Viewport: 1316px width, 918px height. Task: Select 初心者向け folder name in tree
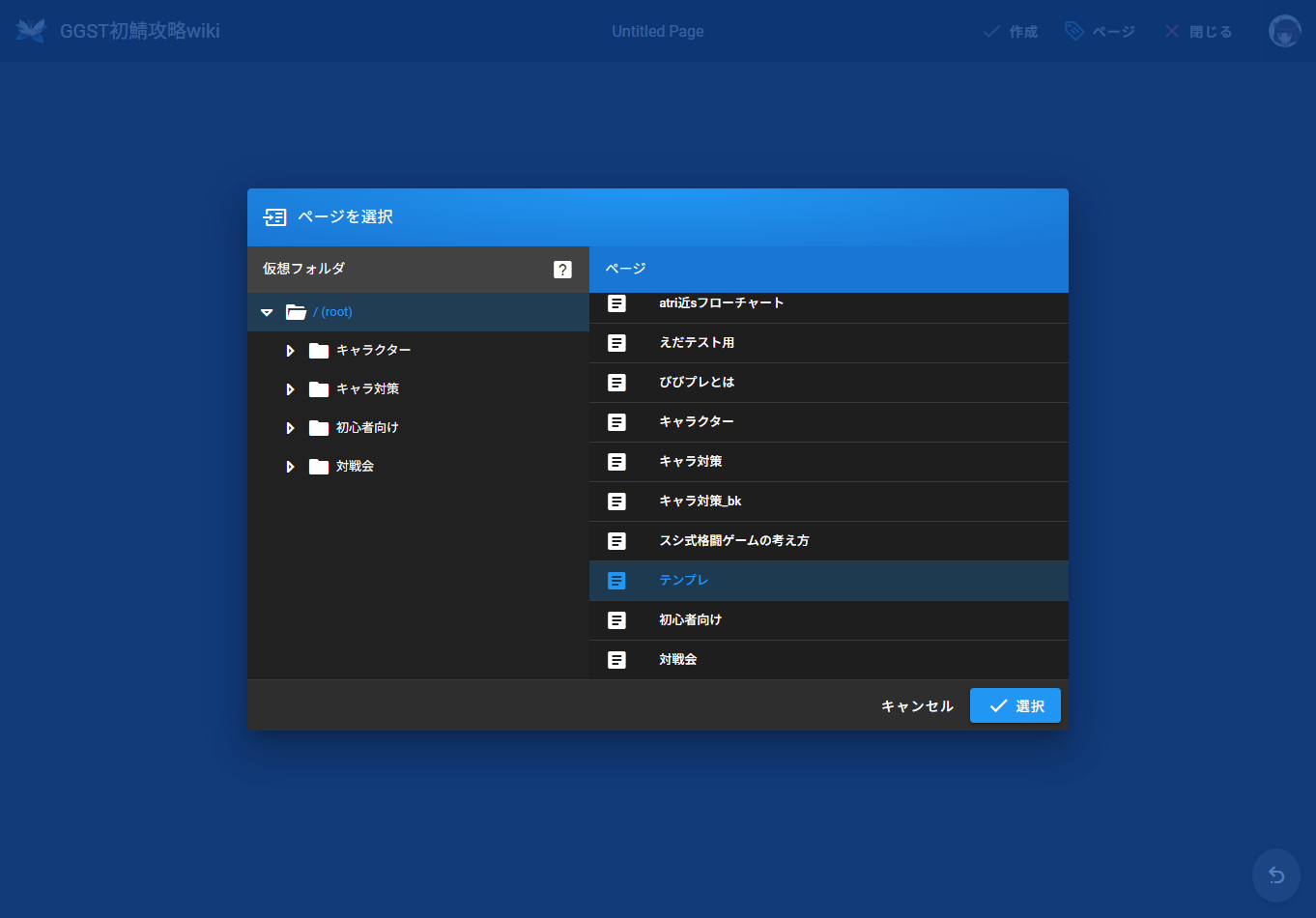tap(367, 427)
